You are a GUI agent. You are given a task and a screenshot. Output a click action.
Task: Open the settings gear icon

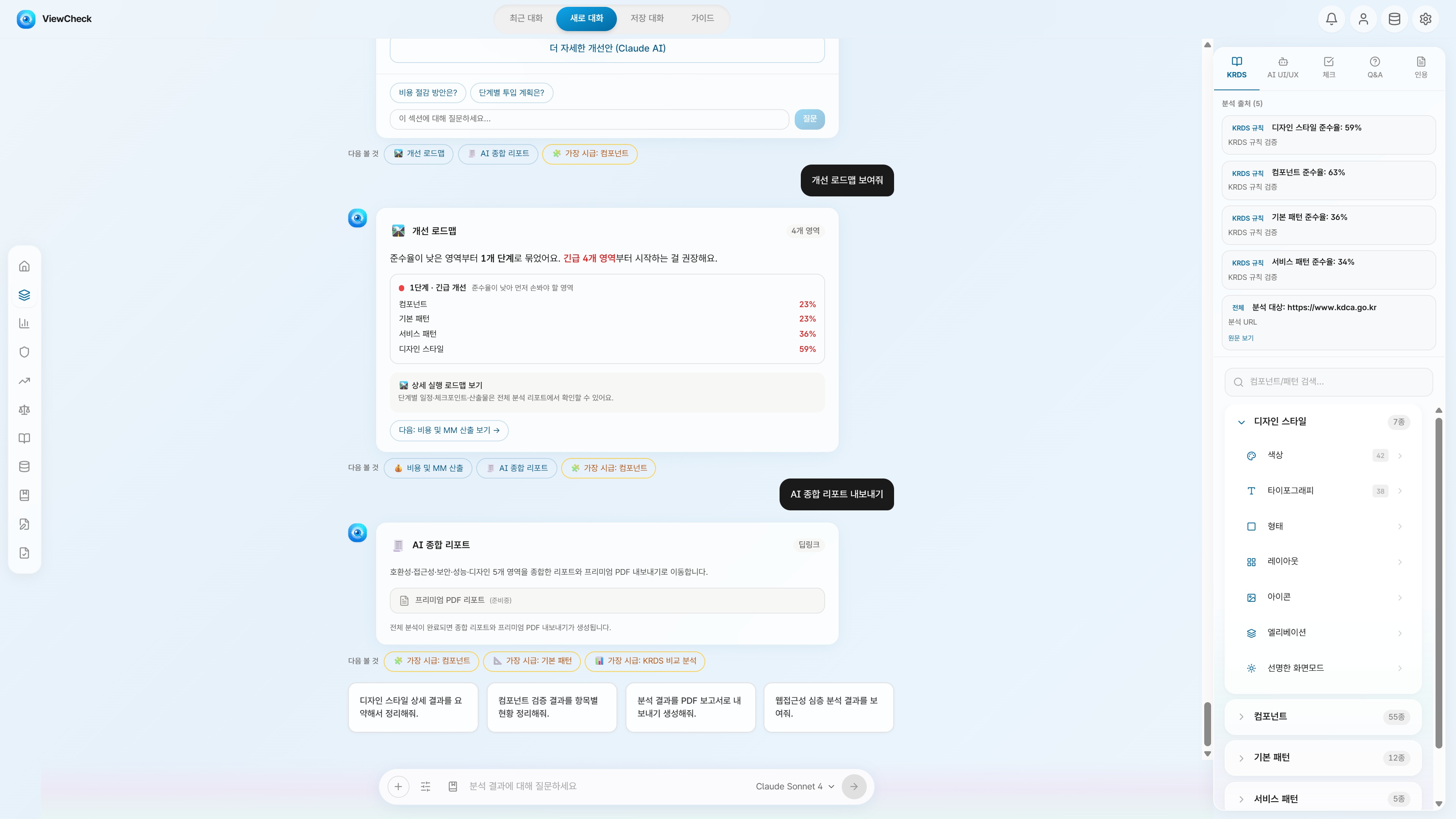tap(1425, 19)
